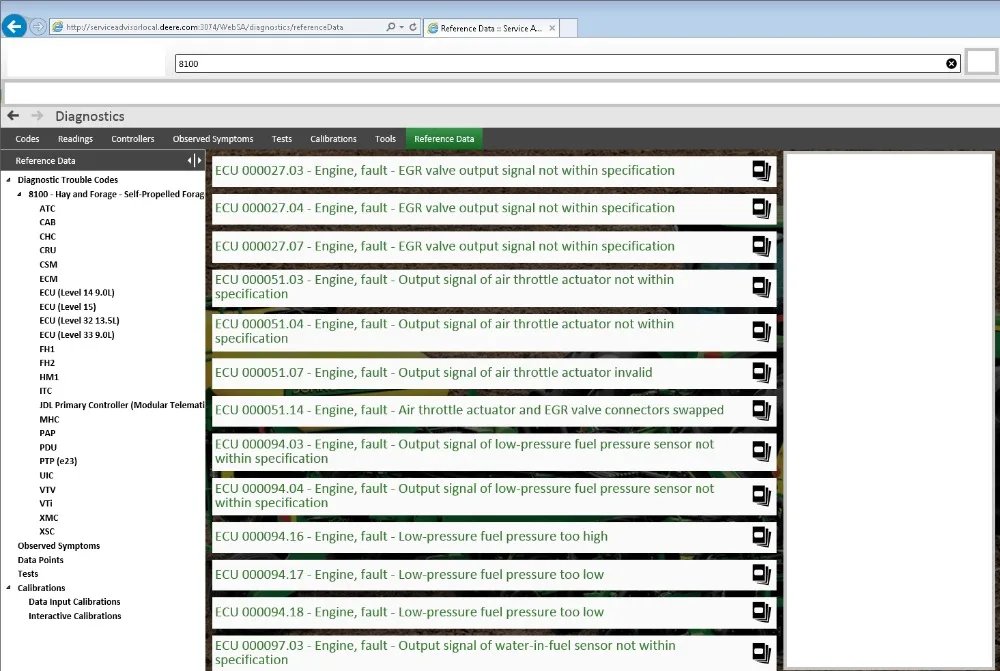Select ECU (Level 15) in tree

click(68, 307)
